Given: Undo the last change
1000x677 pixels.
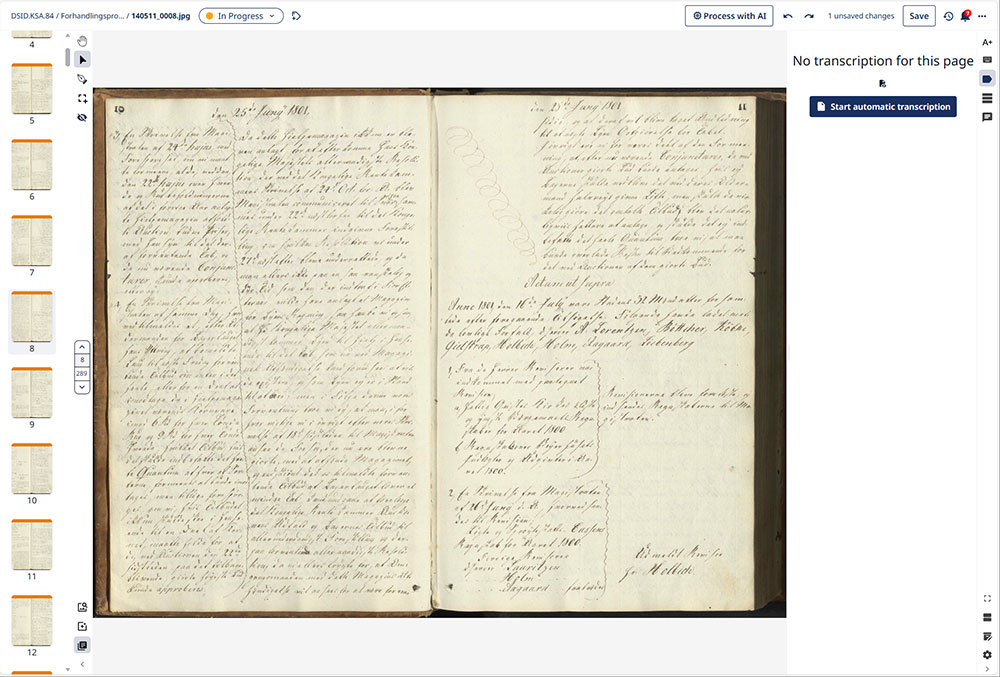Looking at the screenshot, I should coord(788,16).
